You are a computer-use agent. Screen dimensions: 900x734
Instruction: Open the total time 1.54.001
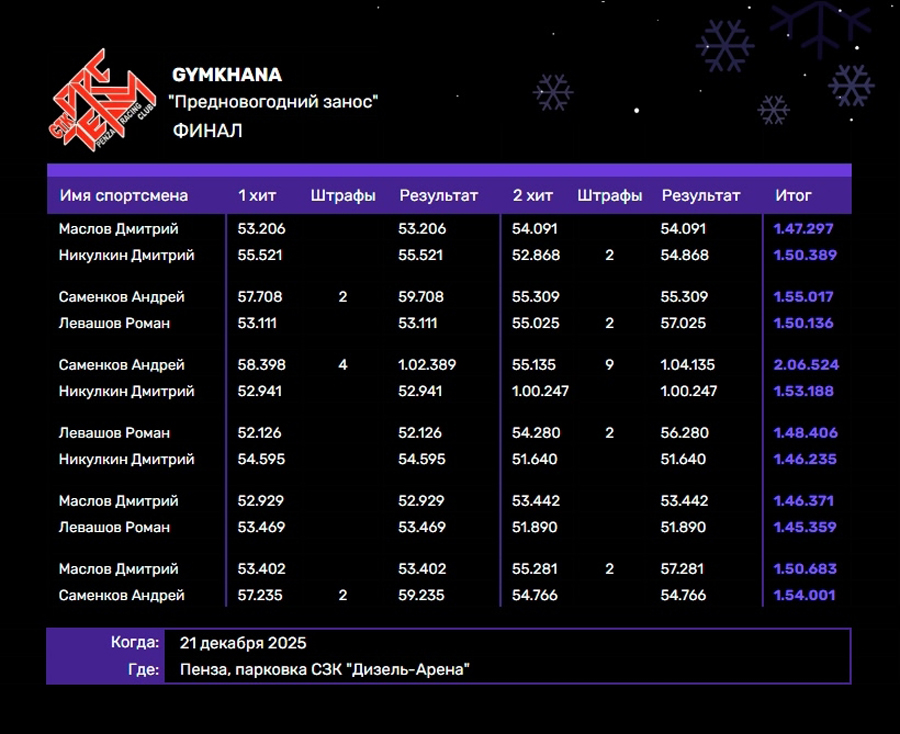pos(803,595)
